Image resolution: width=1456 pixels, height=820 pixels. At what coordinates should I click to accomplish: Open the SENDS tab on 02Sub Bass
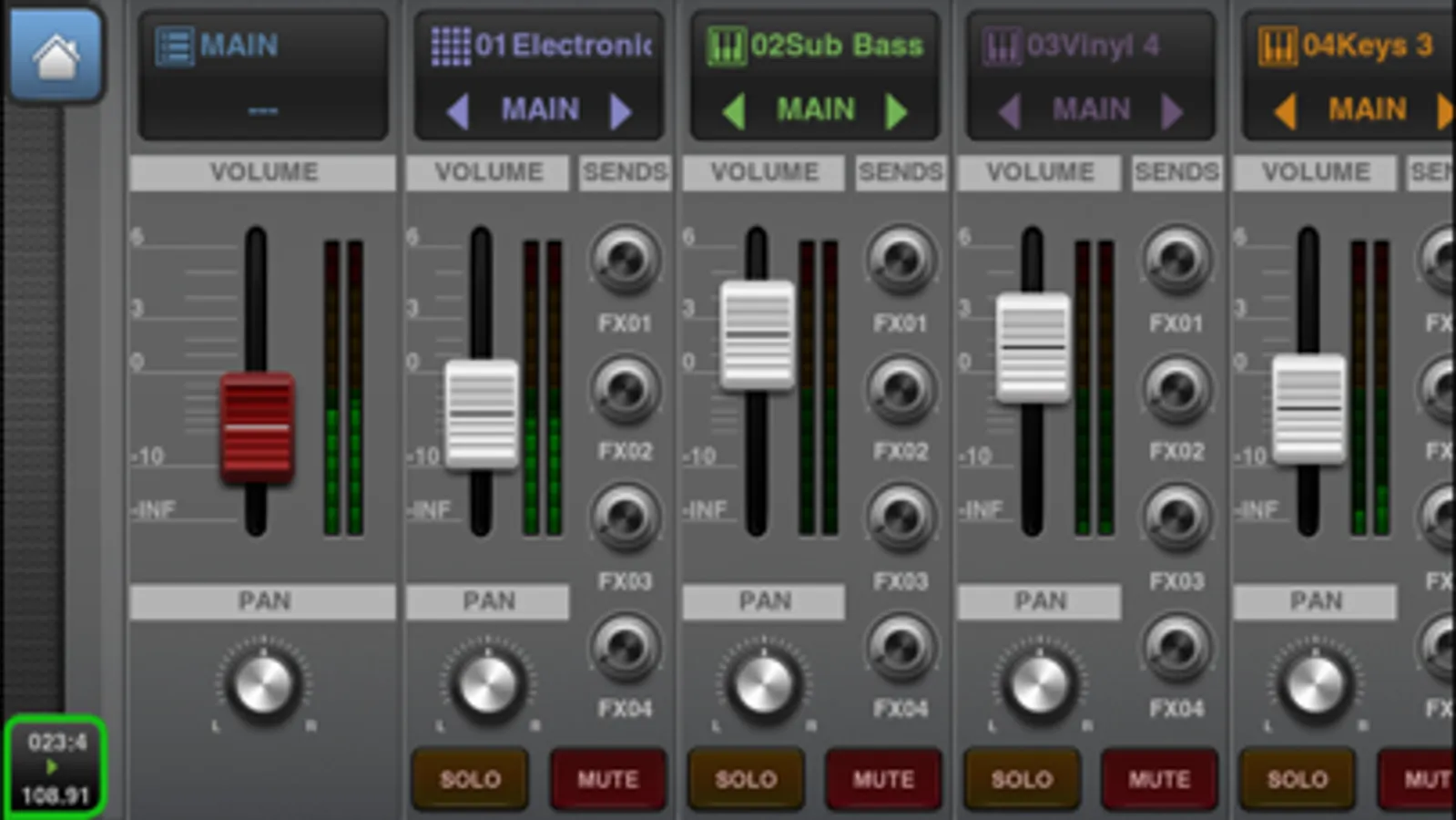pos(901,172)
